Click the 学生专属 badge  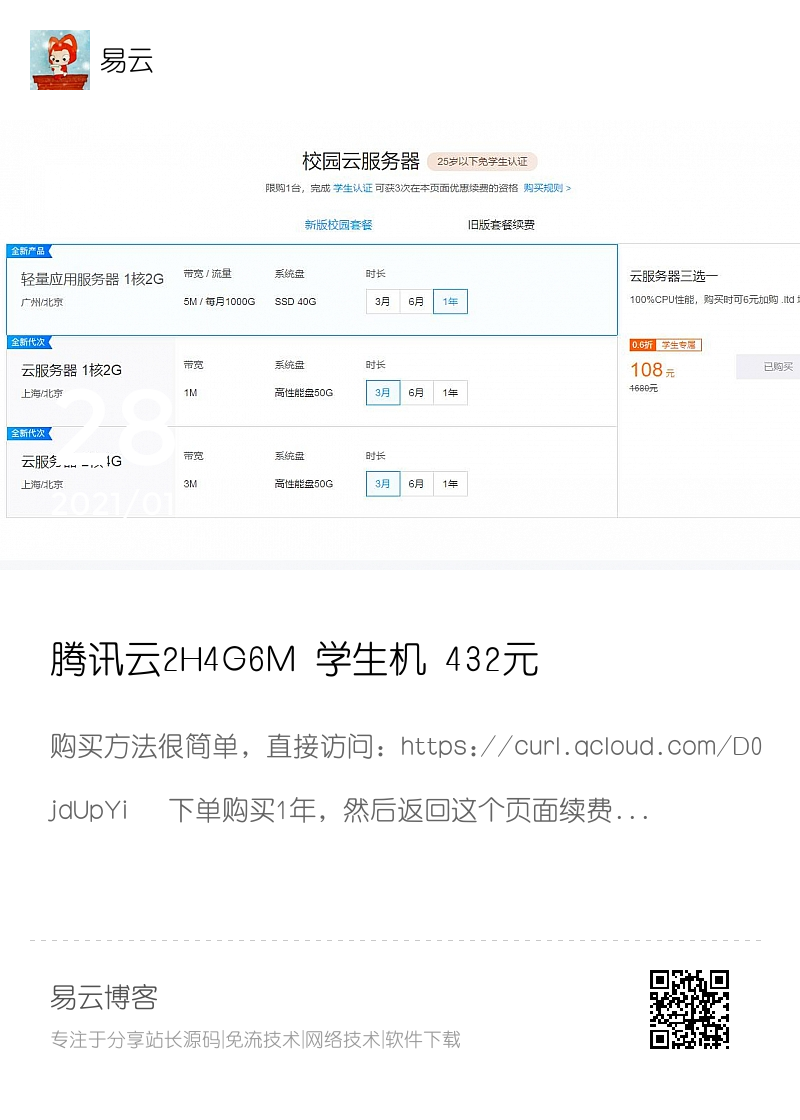pyautogui.click(x=679, y=345)
